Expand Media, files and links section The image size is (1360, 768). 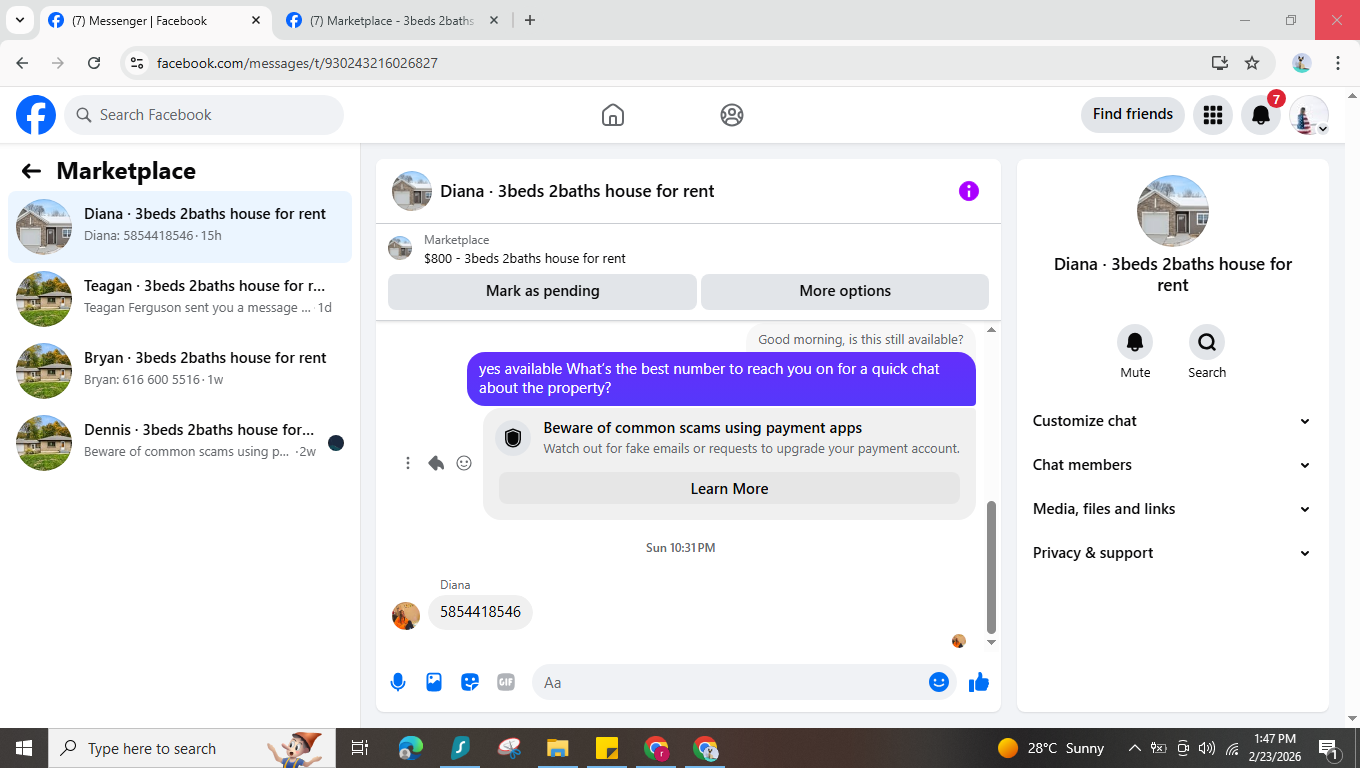click(x=1172, y=509)
